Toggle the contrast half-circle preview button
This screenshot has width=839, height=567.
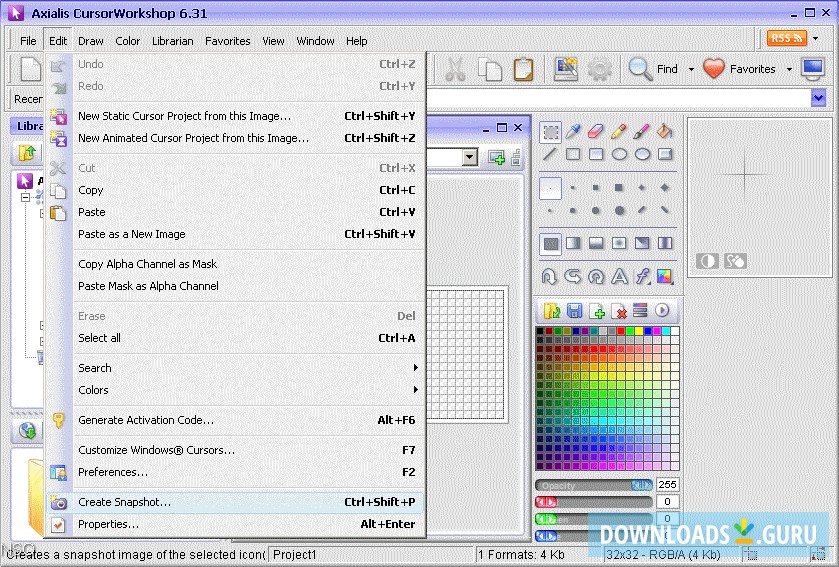coord(707,261)
